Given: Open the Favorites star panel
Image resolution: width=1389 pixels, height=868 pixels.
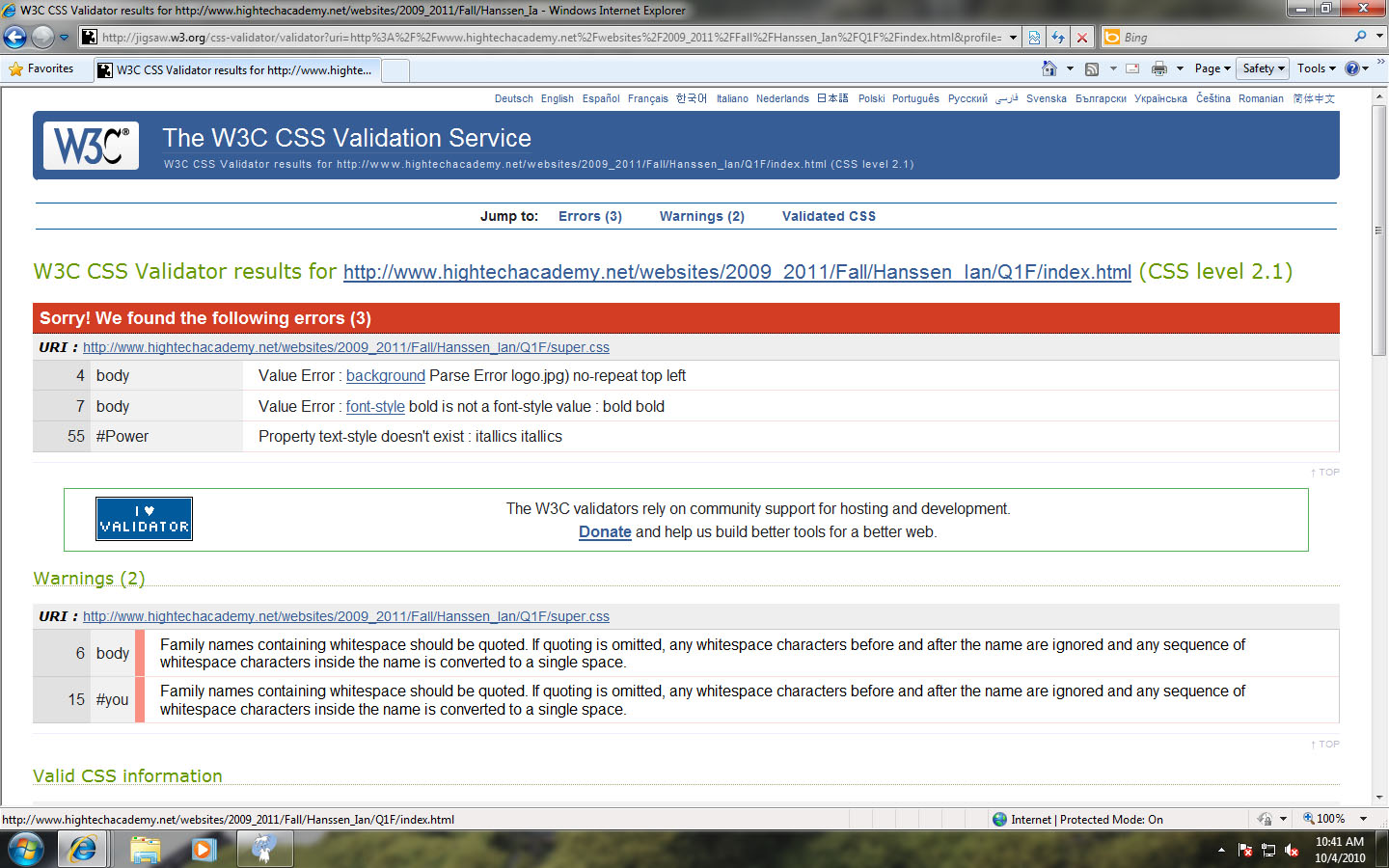Looking at the screenshot, I should point(41,68).
